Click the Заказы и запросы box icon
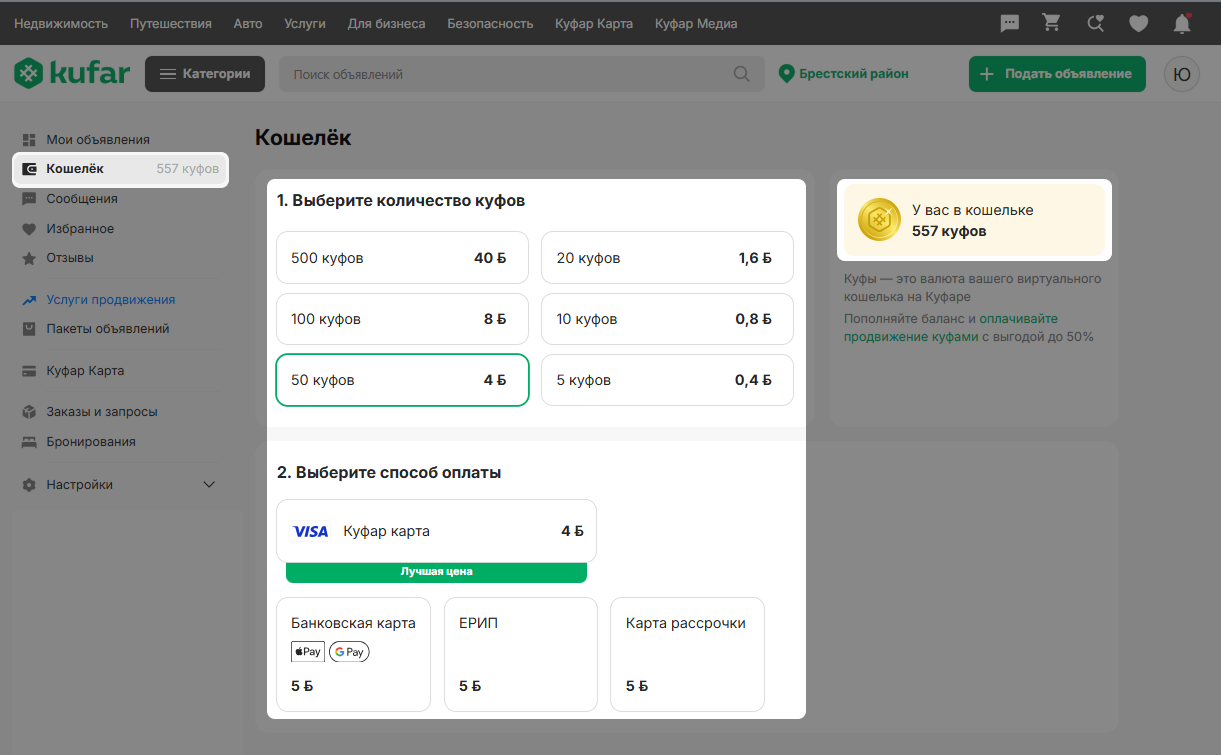 pyautogui.click(x=29, y=412)
